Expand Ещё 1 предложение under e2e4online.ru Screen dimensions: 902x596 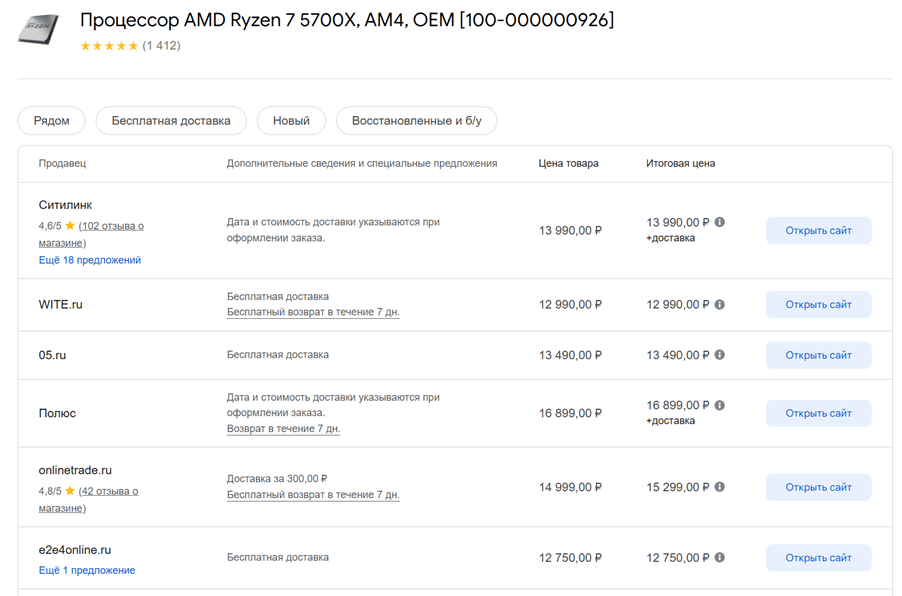tap(87, 570)
